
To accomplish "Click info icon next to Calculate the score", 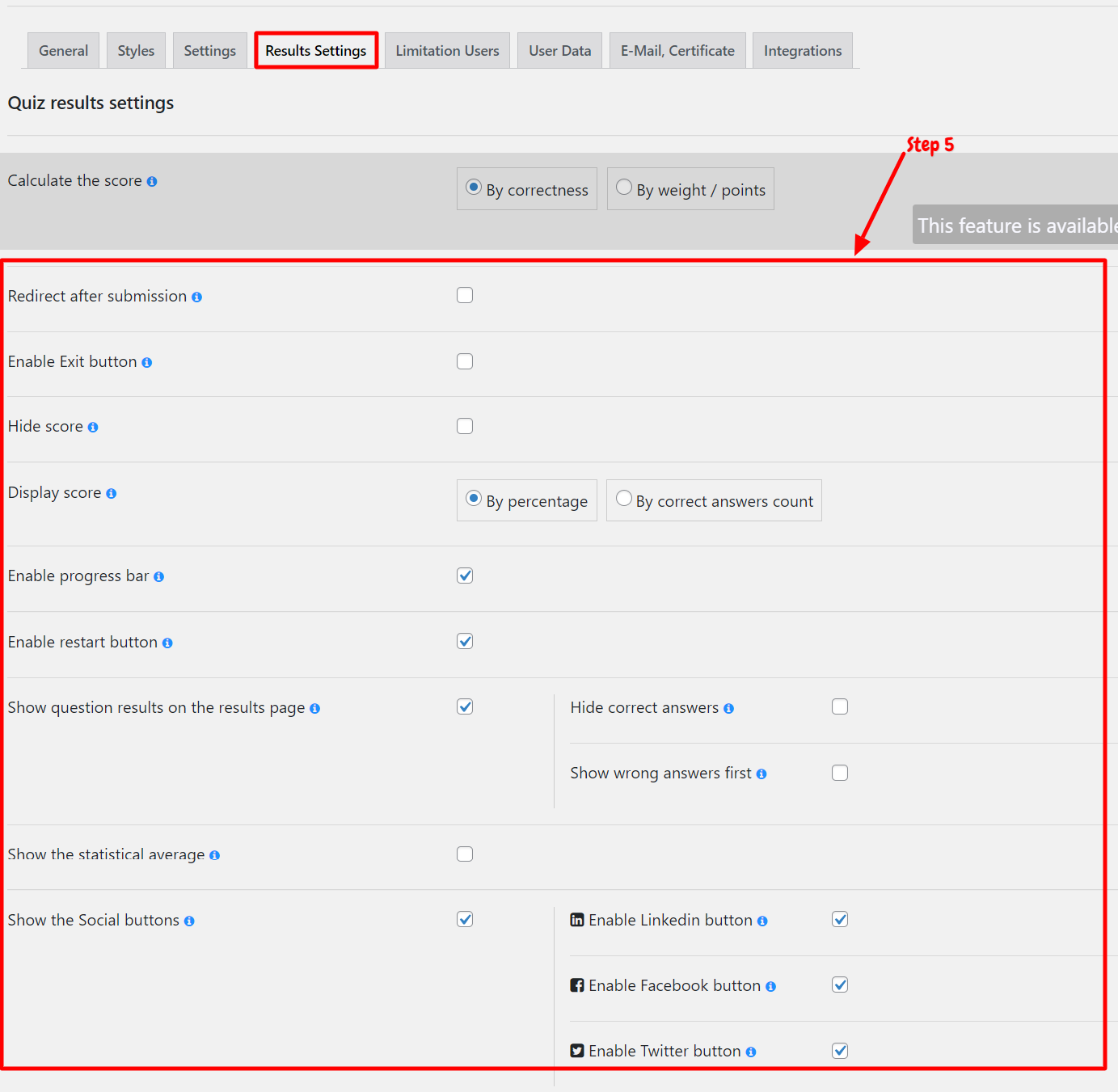I will [x=152, y=182].
